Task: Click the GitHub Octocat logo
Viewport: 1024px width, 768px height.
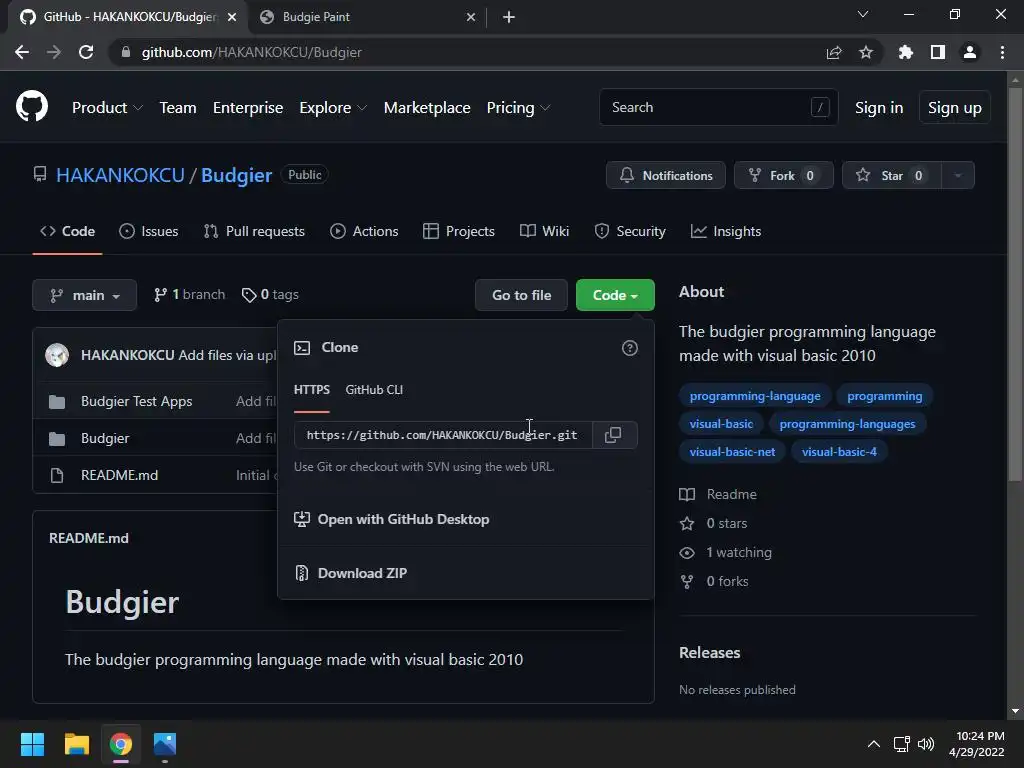Action: [32, 107]
